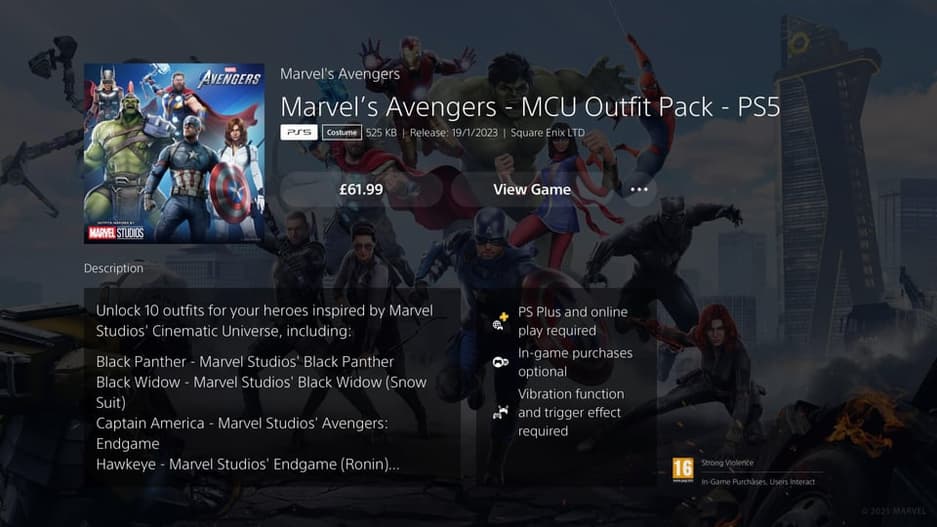Select the View Game button

(532, 189)
